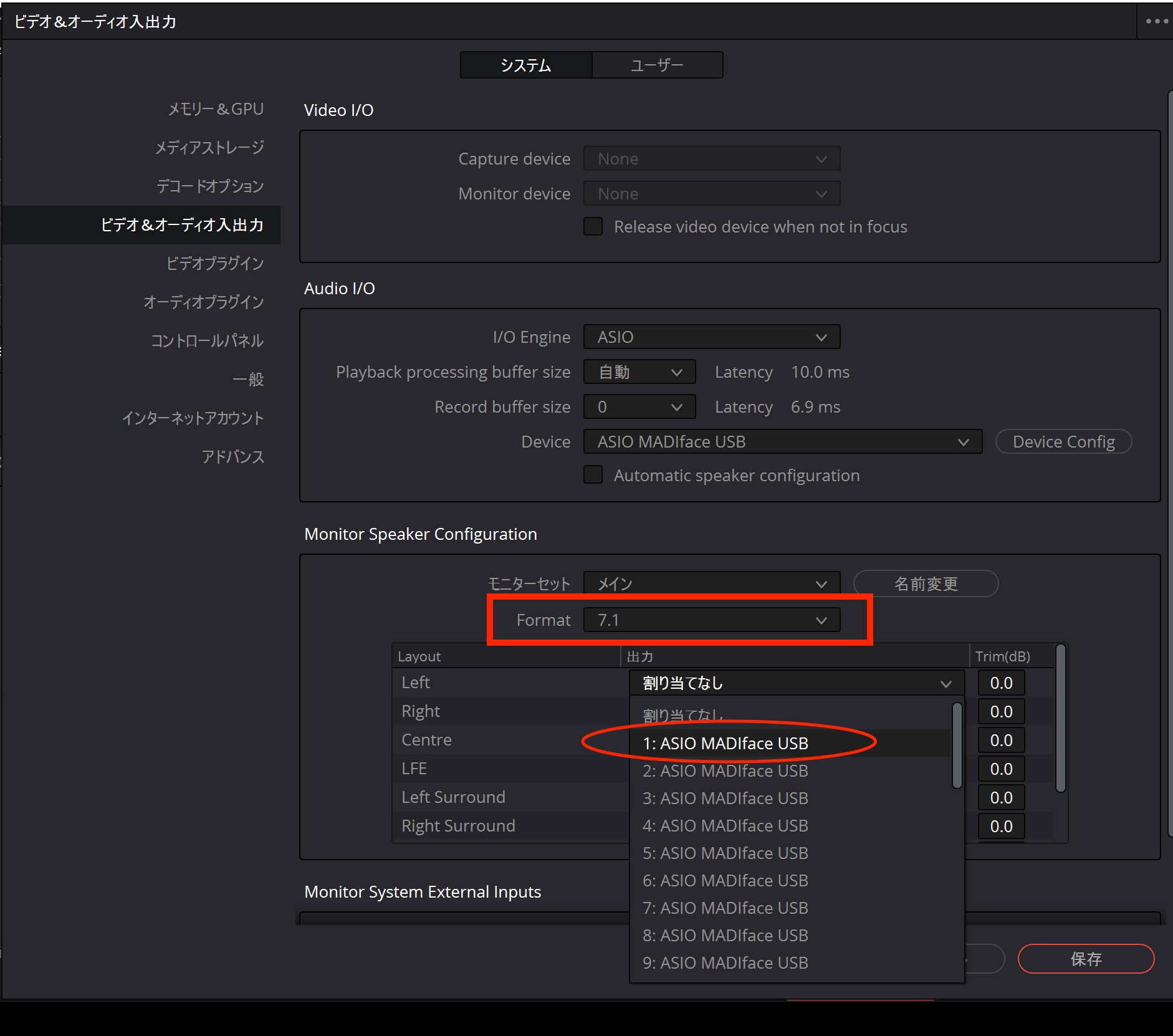Select the システム tab
This screenshot has height=1036, width=1173.
pyautogui.click(x=525, y=65)
